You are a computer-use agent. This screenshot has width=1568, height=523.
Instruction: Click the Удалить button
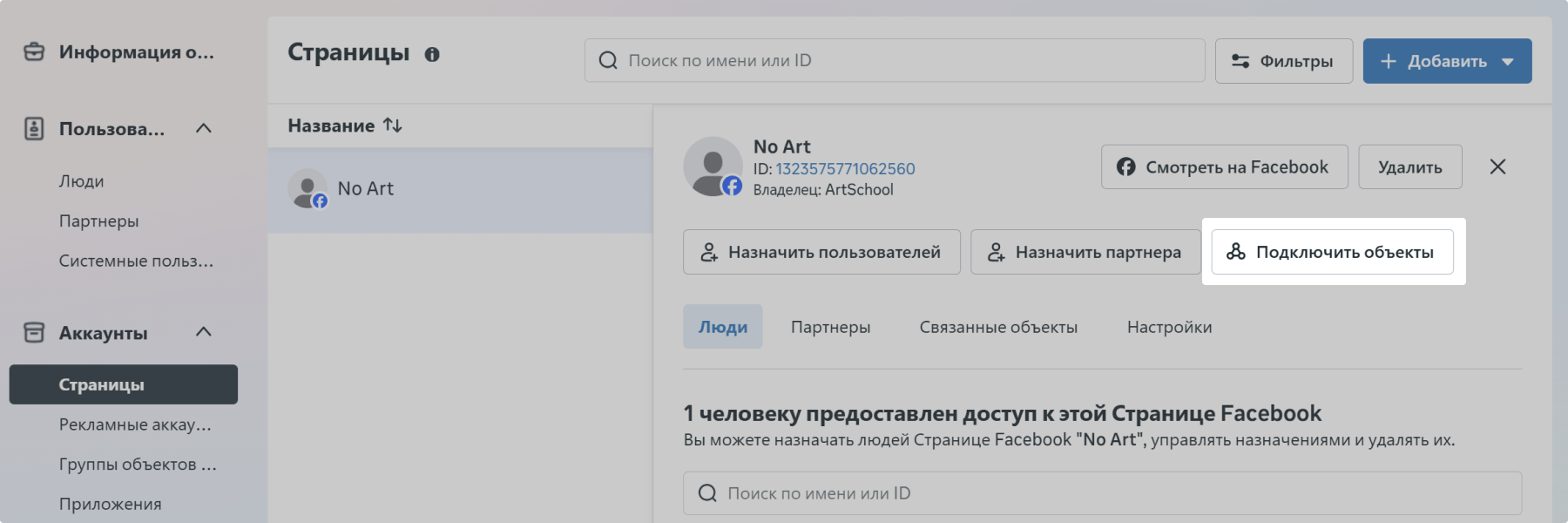(1410, 167)
